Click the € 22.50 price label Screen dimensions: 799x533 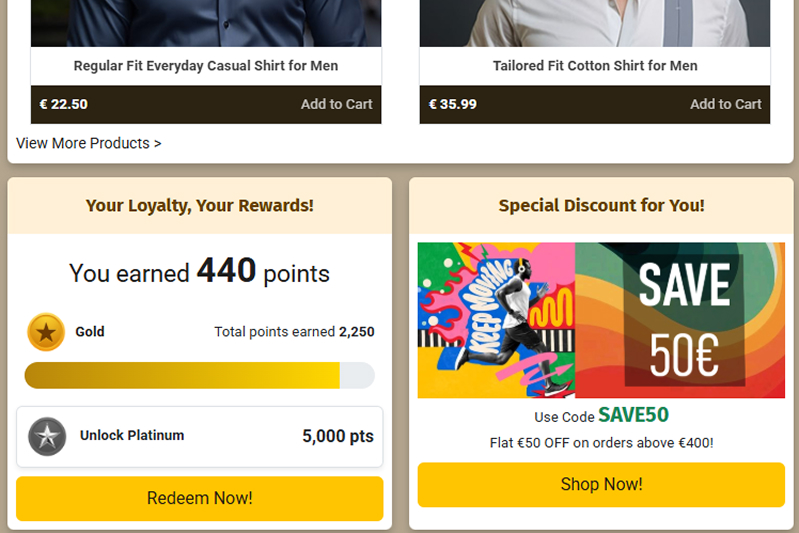(64, 104)
